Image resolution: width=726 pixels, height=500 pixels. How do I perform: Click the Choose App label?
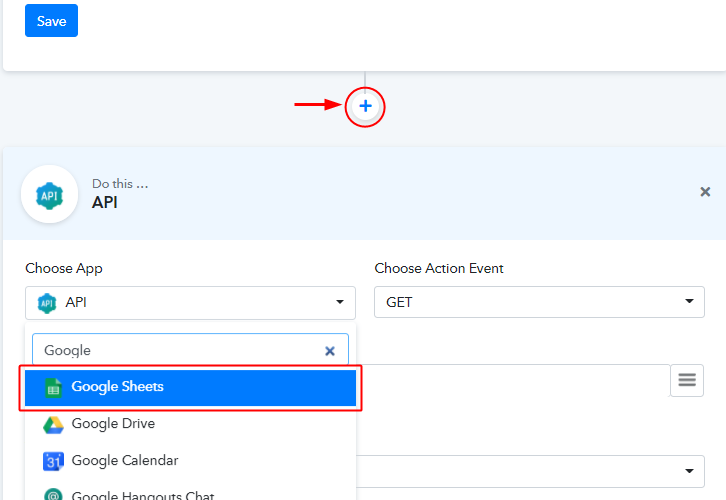point(64,269)
